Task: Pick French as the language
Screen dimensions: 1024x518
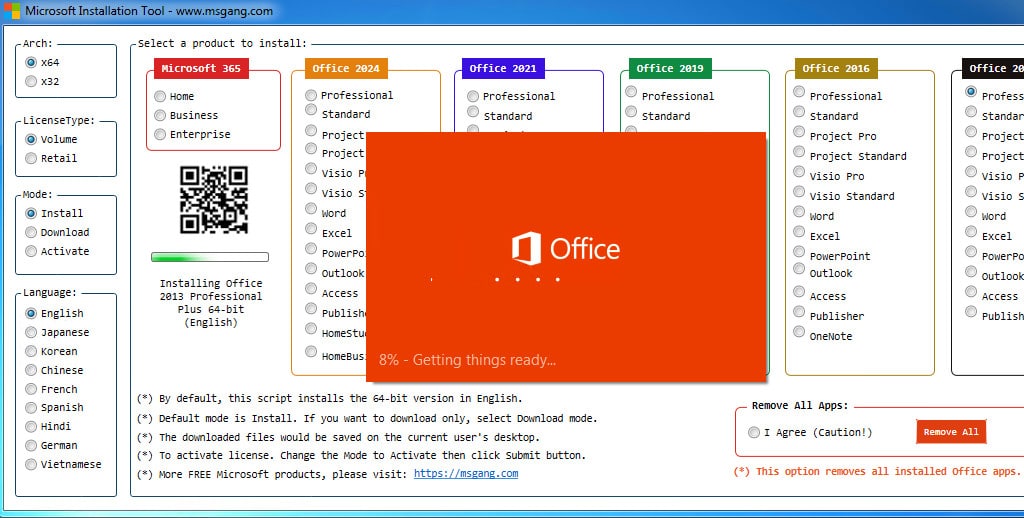Action: 31,389
